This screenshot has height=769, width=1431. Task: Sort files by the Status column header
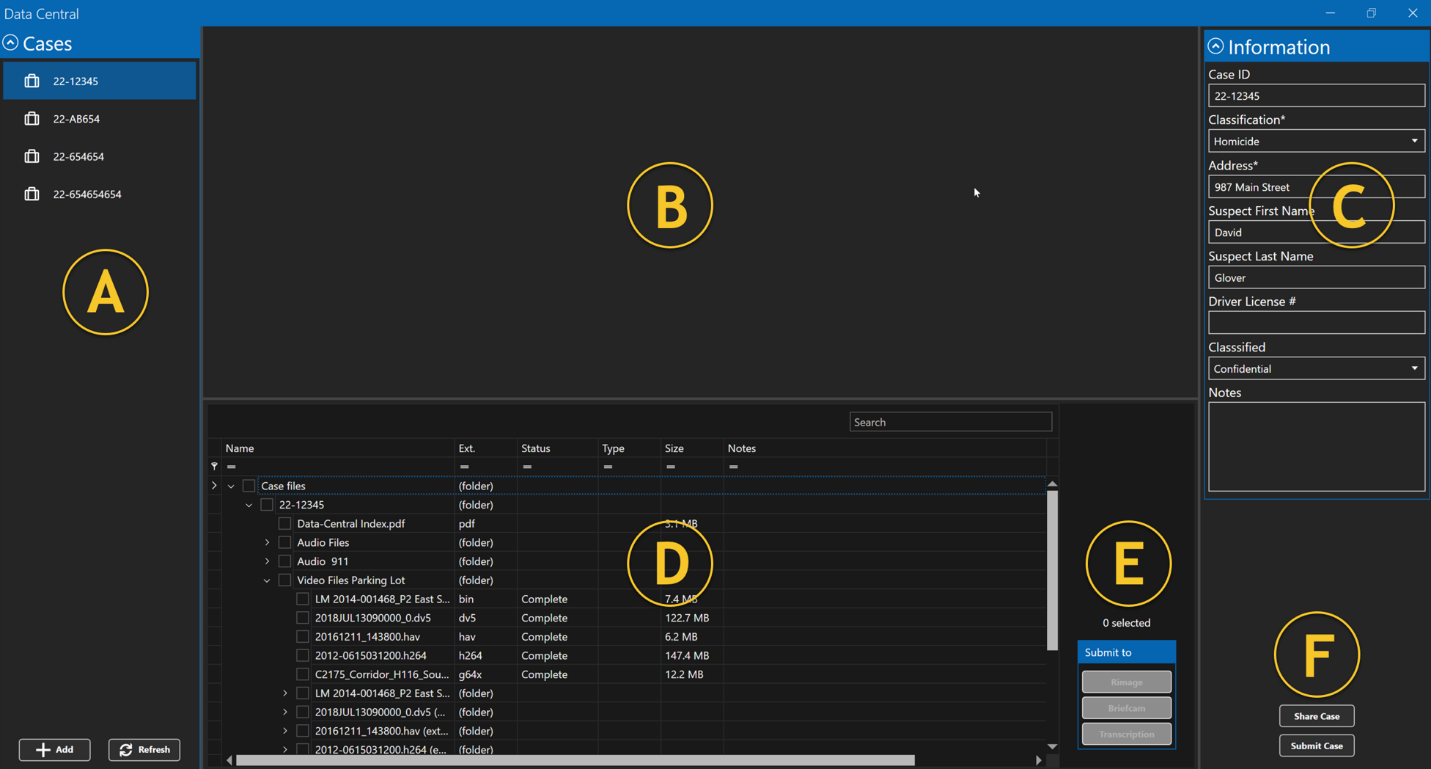557,449
